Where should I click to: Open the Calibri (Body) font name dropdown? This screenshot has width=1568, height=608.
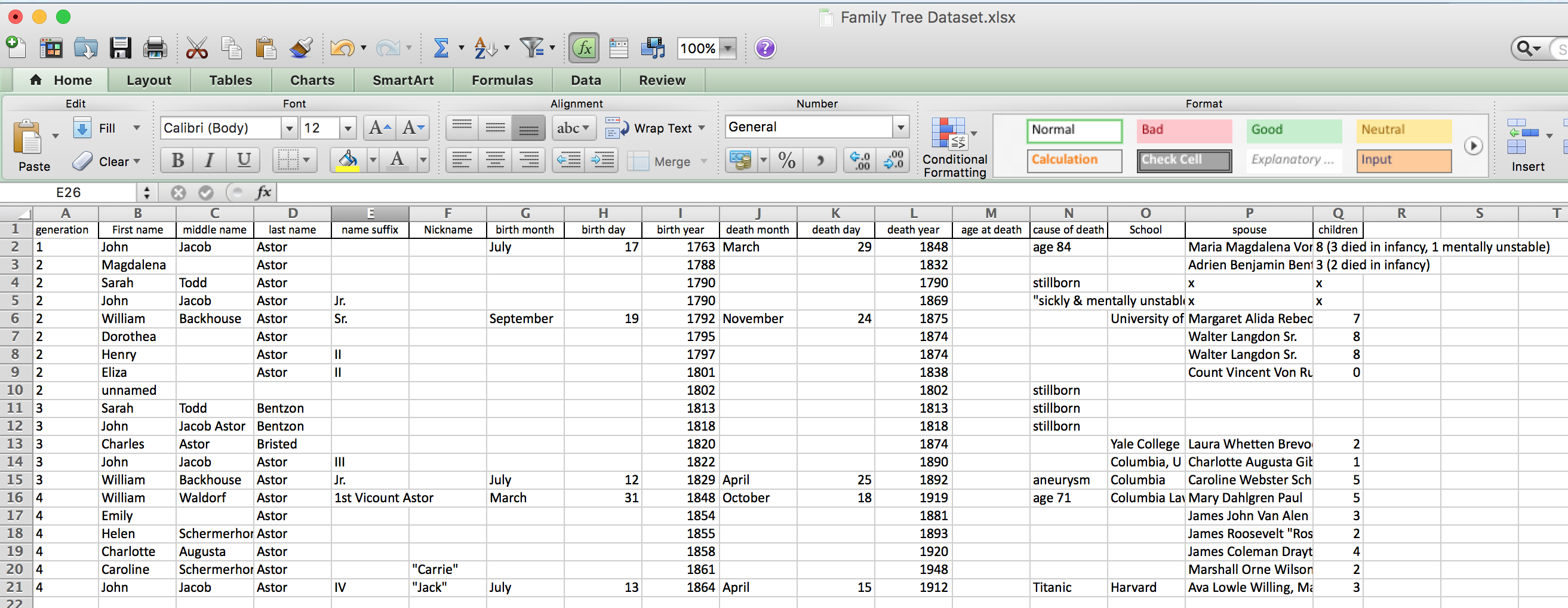[289, 128]
